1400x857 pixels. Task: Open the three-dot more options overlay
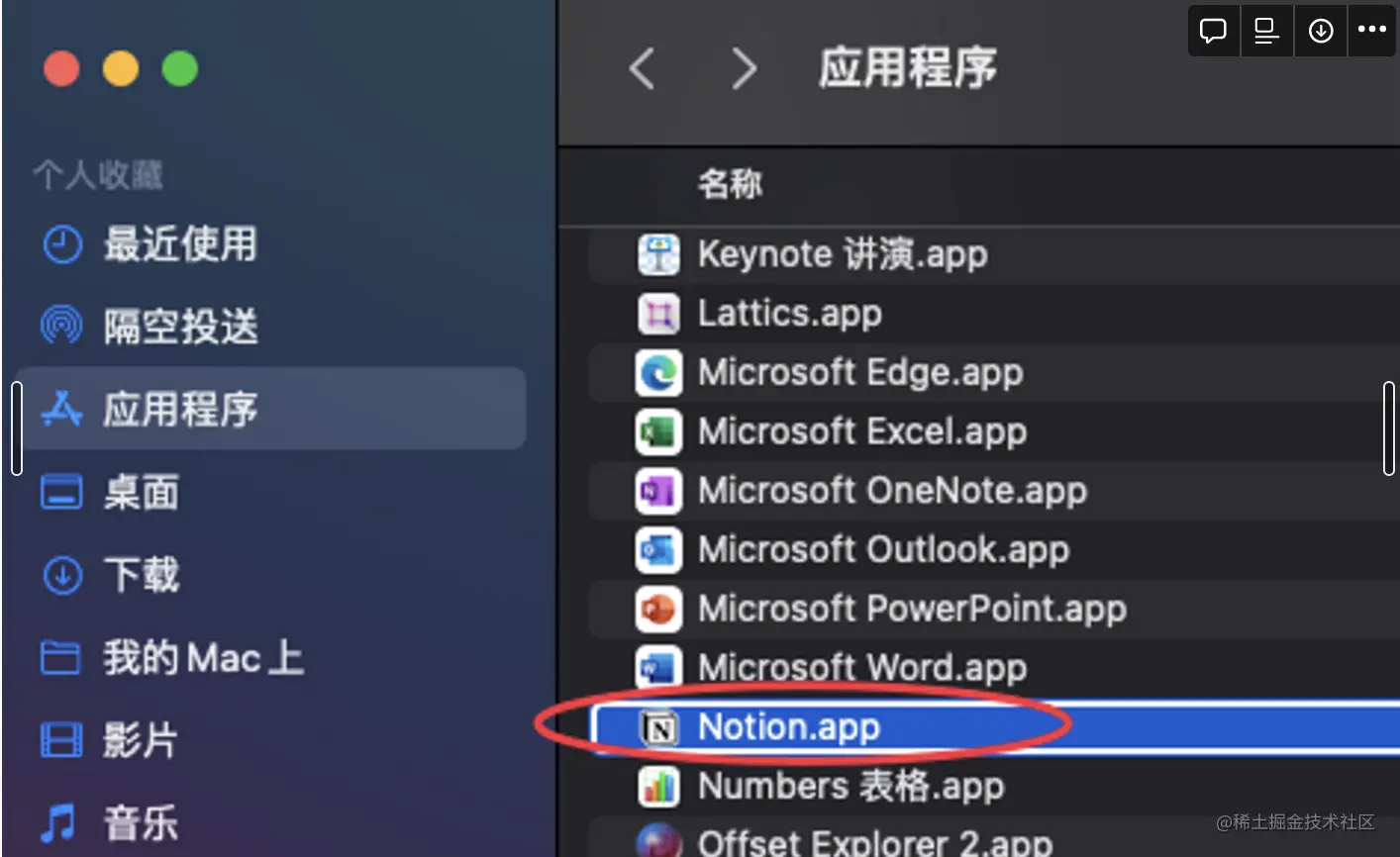1372,30
